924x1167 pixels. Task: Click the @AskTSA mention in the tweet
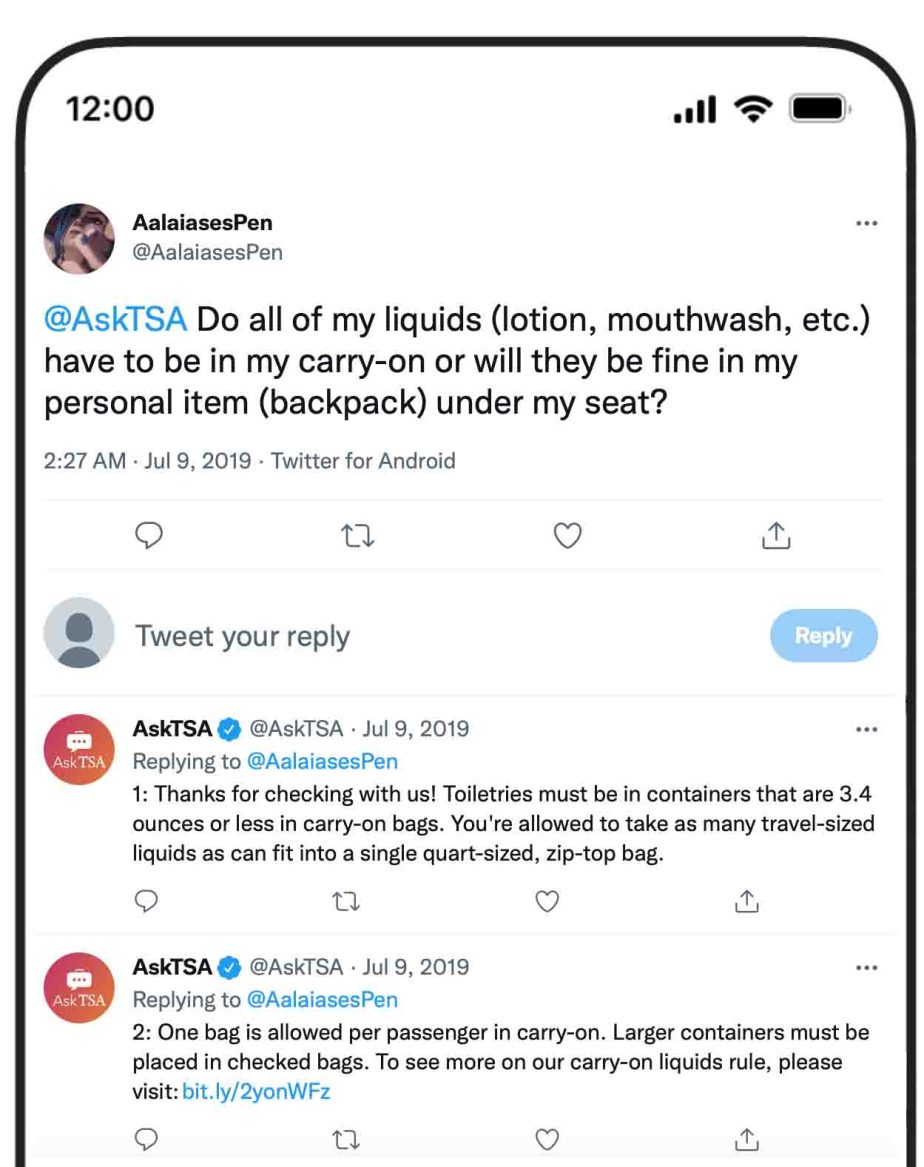(115, 319)
